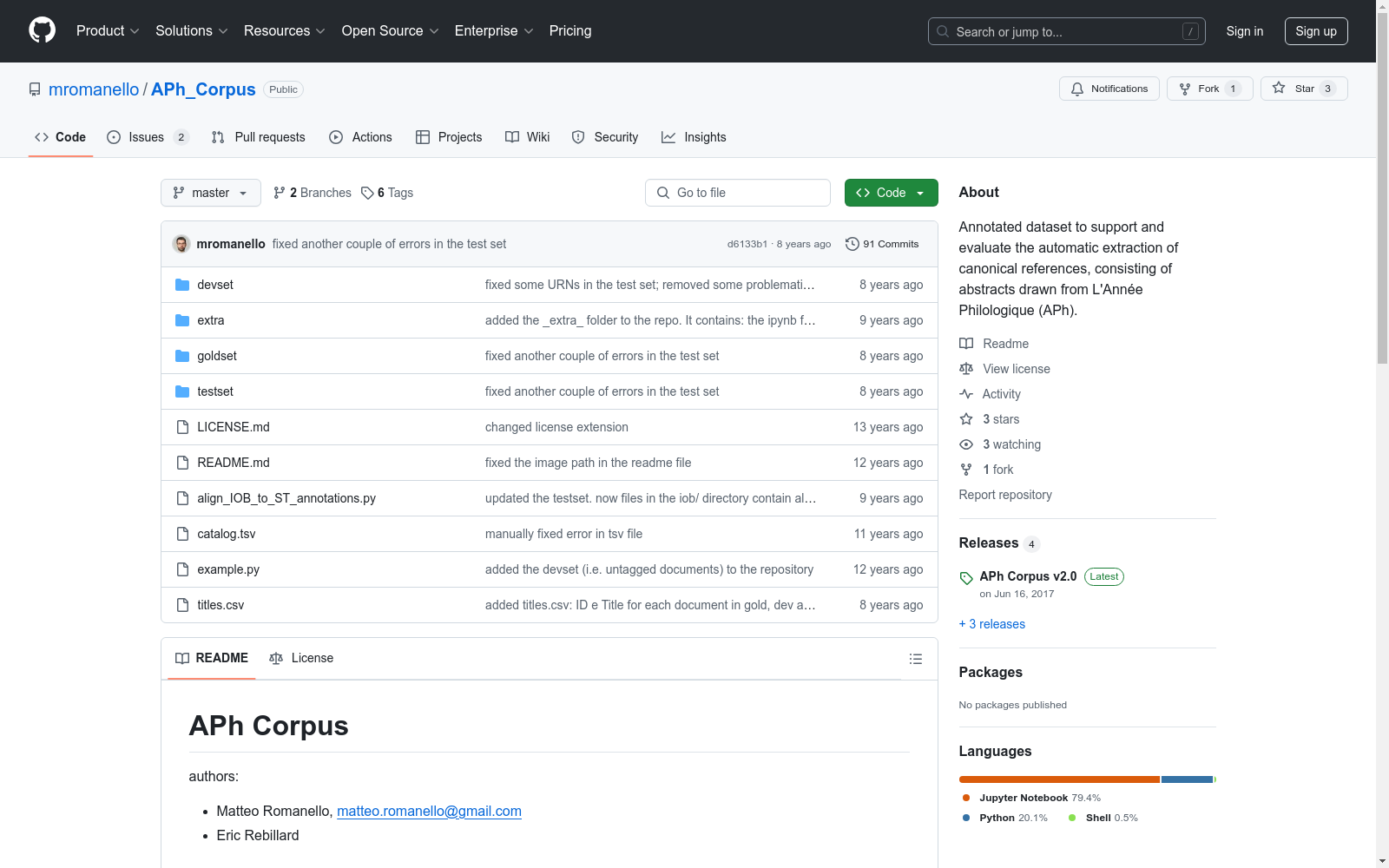Open the Pricing link
Image resolution: width=1389 pixels, height=868 pixels.
click(x=570, y=30)
